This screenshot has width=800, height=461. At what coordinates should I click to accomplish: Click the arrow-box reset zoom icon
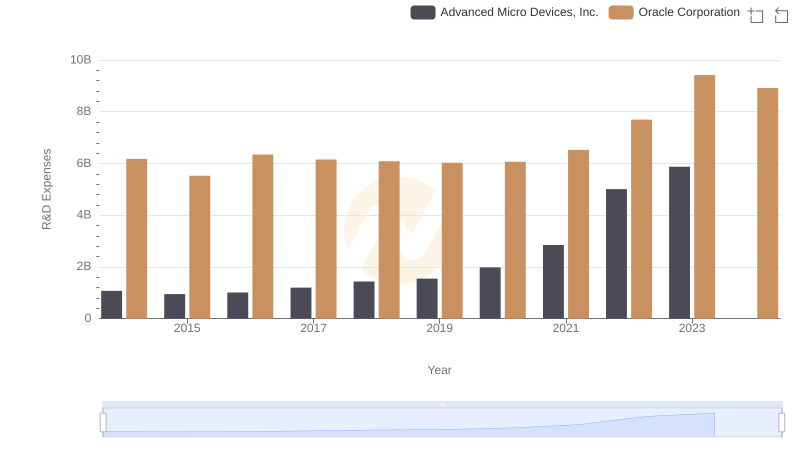click(x=781, y=15)
